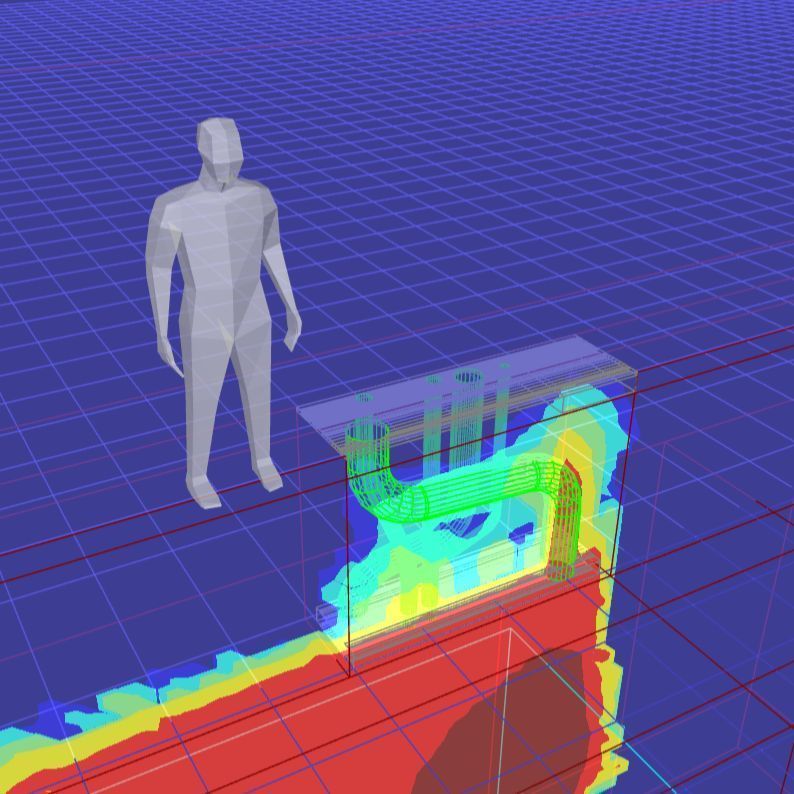794x794 pixels.
Task: Select the tall blue wireframe cylinder under the top plate
Action: (467, 418)
